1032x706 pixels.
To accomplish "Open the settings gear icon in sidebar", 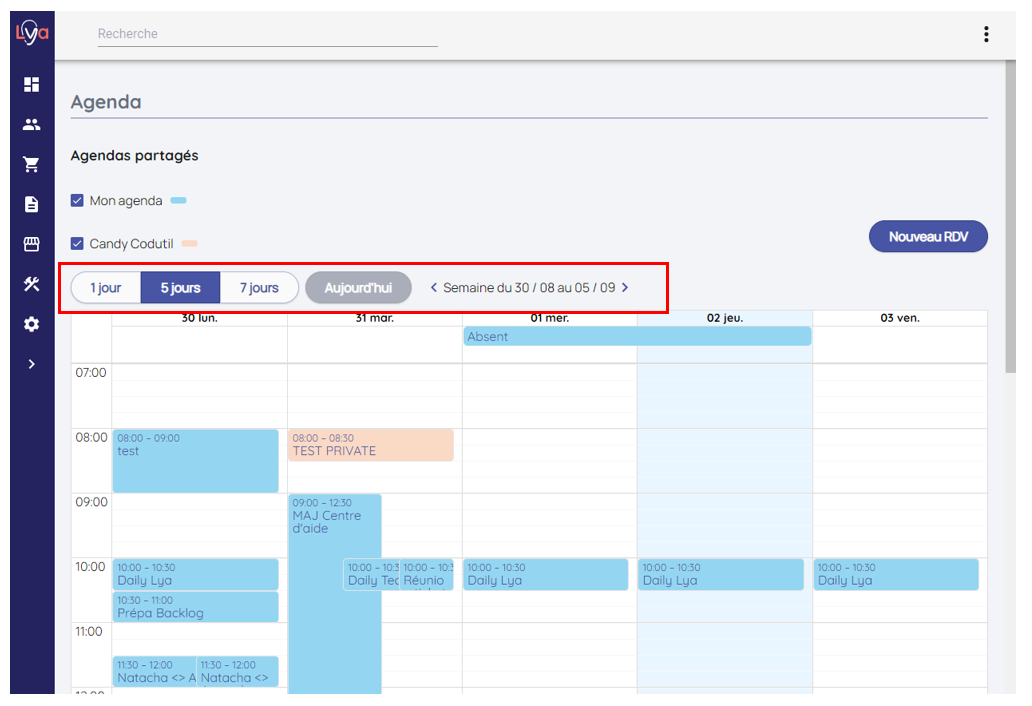I will point(31,325).
